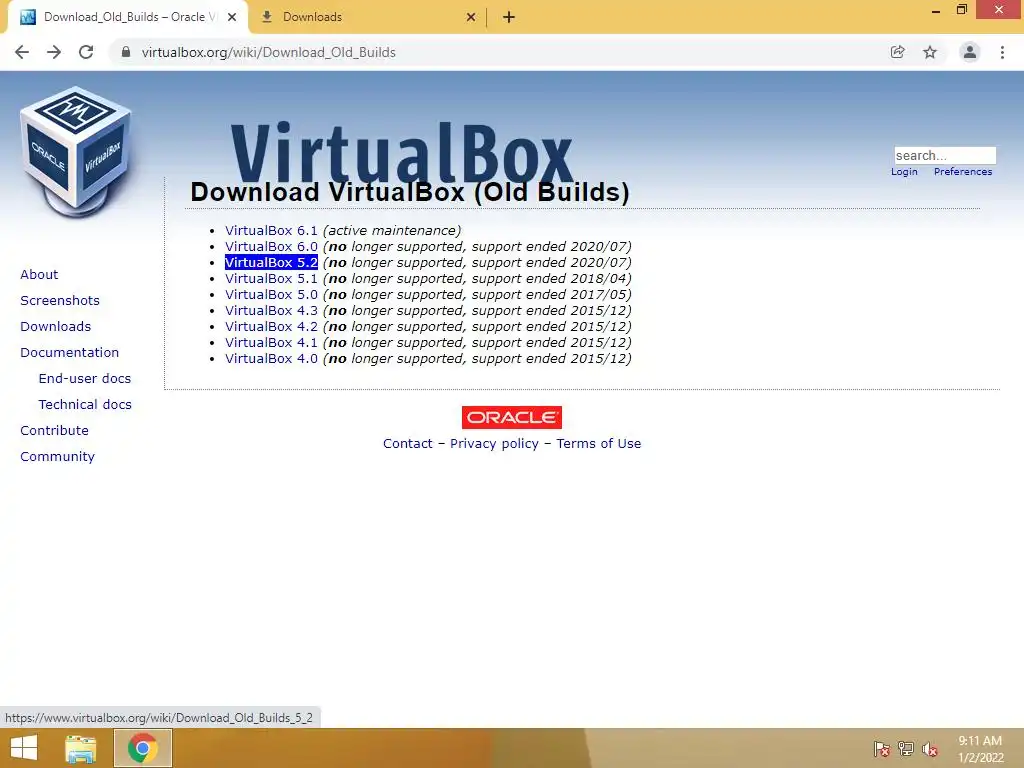Open VirtualBox 5.1 builds link

click(271, 279)
